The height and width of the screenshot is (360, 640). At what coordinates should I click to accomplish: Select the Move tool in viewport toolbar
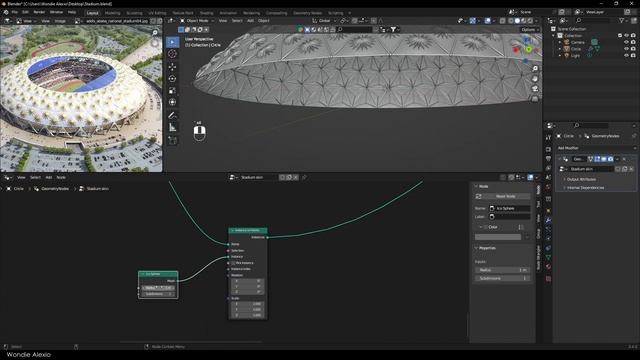(x=172, y=67)
